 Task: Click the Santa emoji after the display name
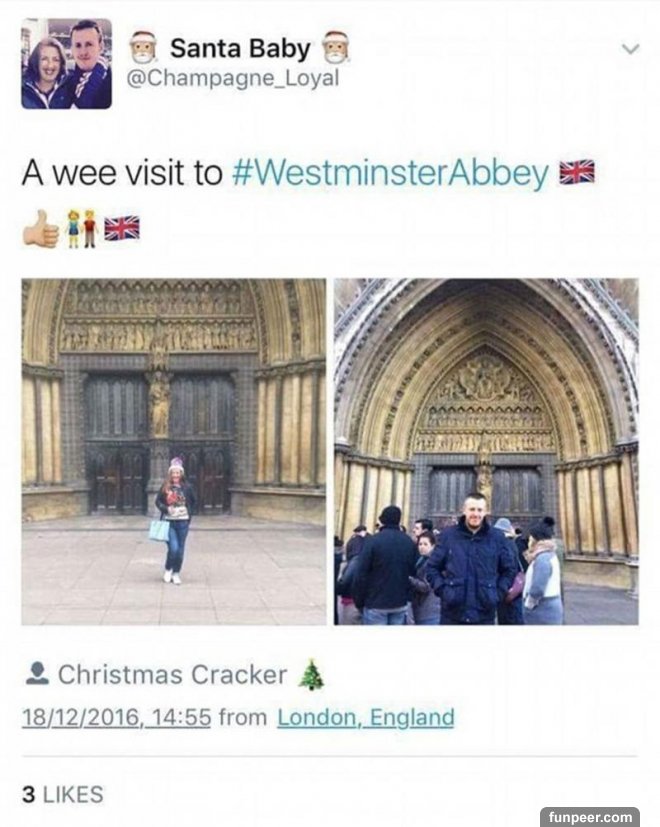tap(336, 47)
